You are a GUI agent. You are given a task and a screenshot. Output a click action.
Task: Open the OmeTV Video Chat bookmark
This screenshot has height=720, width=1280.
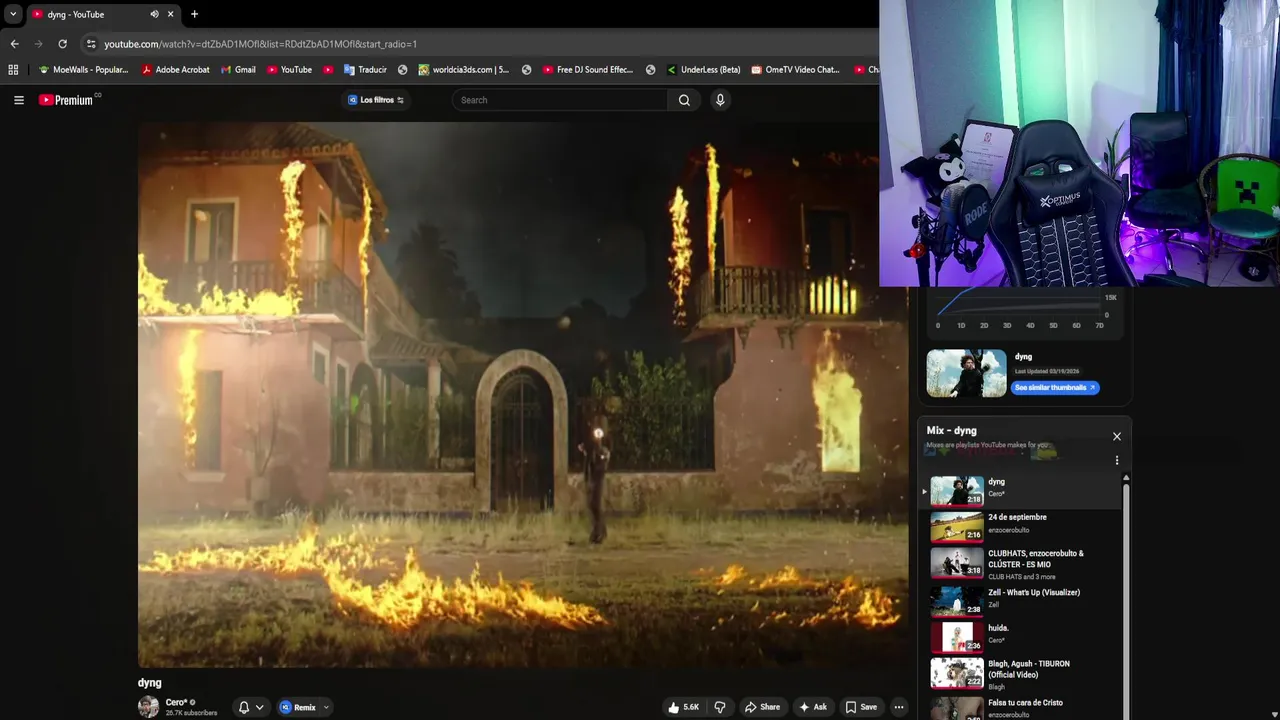click(795, 70)
